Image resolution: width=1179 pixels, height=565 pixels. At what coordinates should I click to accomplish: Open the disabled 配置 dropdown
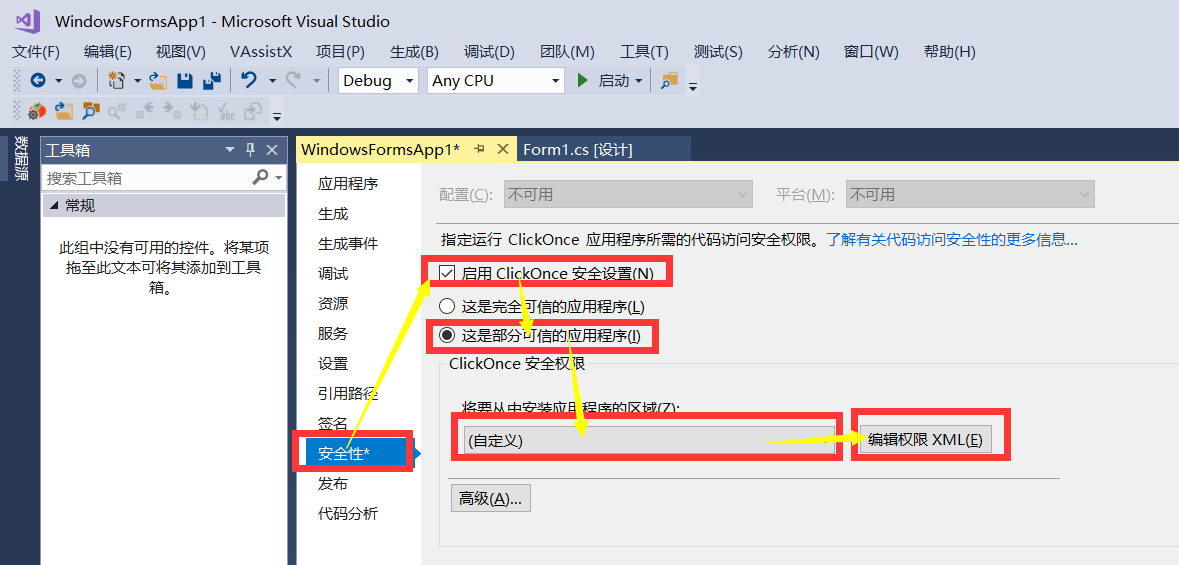(628, 195)
